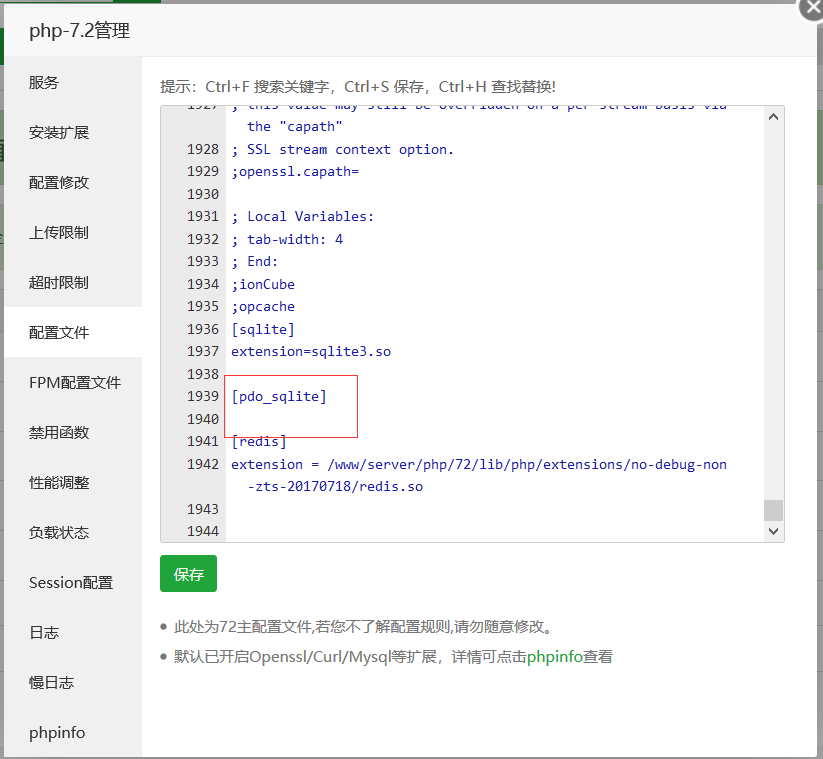
Task: View the 负载状态 tab
Action: 73,532
